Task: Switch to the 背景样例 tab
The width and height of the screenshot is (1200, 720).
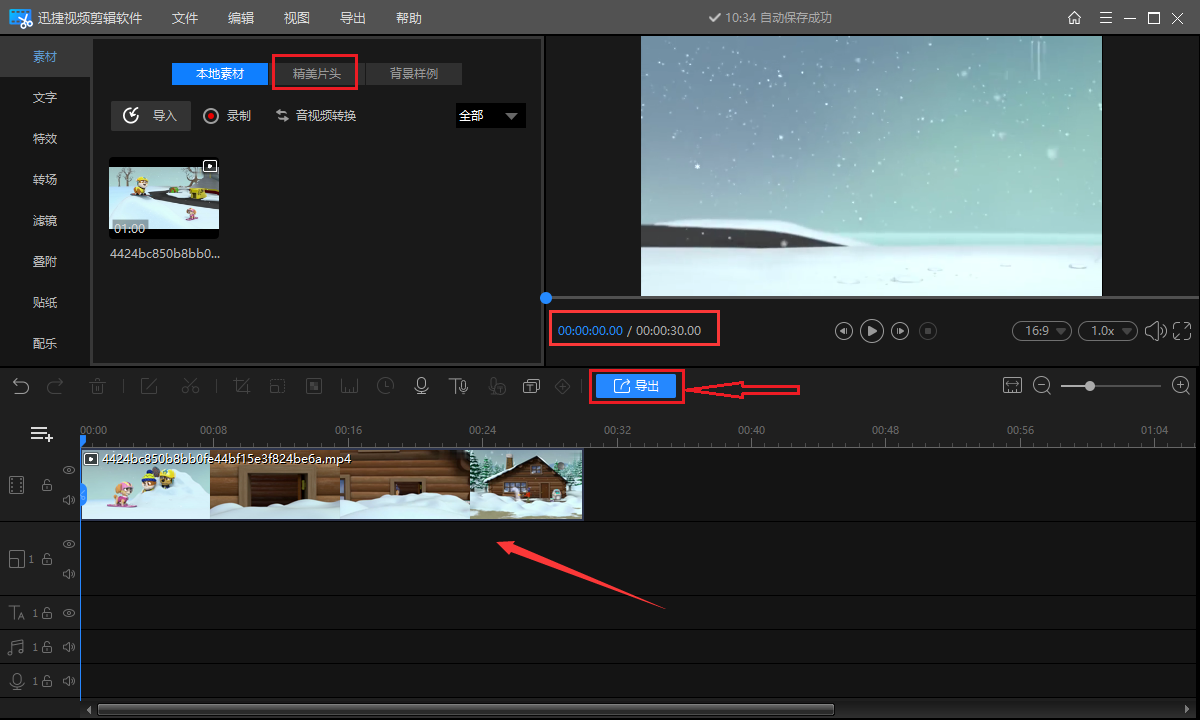Action: coord(413,74)
